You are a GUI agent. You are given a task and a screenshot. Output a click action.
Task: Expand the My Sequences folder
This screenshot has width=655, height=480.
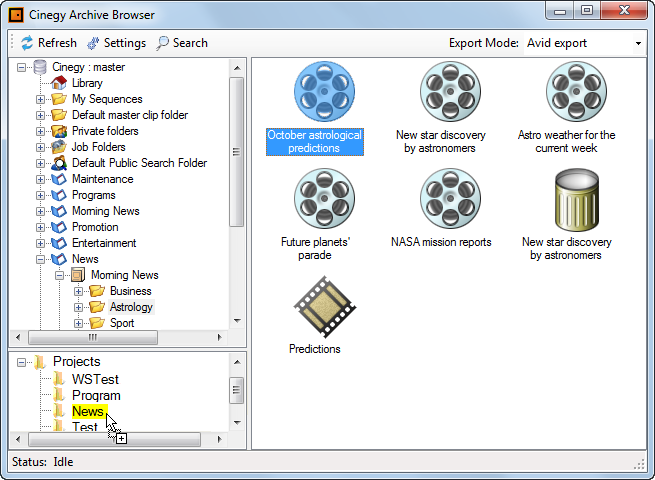click(x=41, y=99)
